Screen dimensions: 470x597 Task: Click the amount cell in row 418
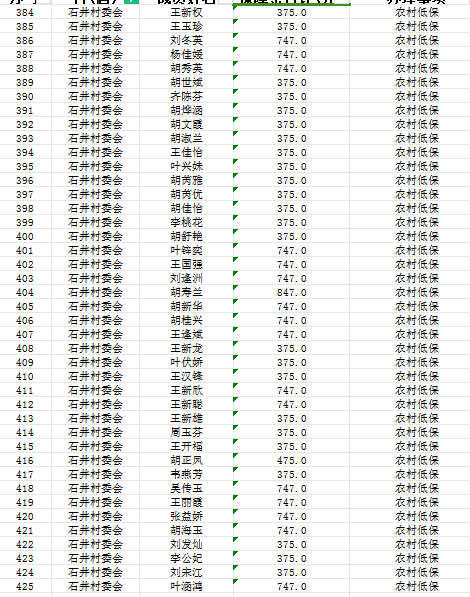[291, 488]
